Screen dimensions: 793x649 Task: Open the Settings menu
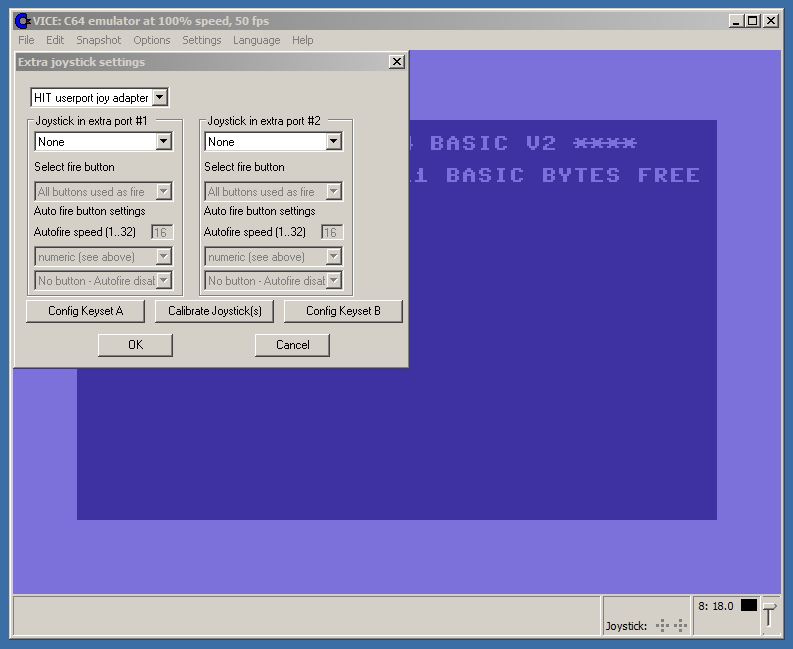point(201,40)
